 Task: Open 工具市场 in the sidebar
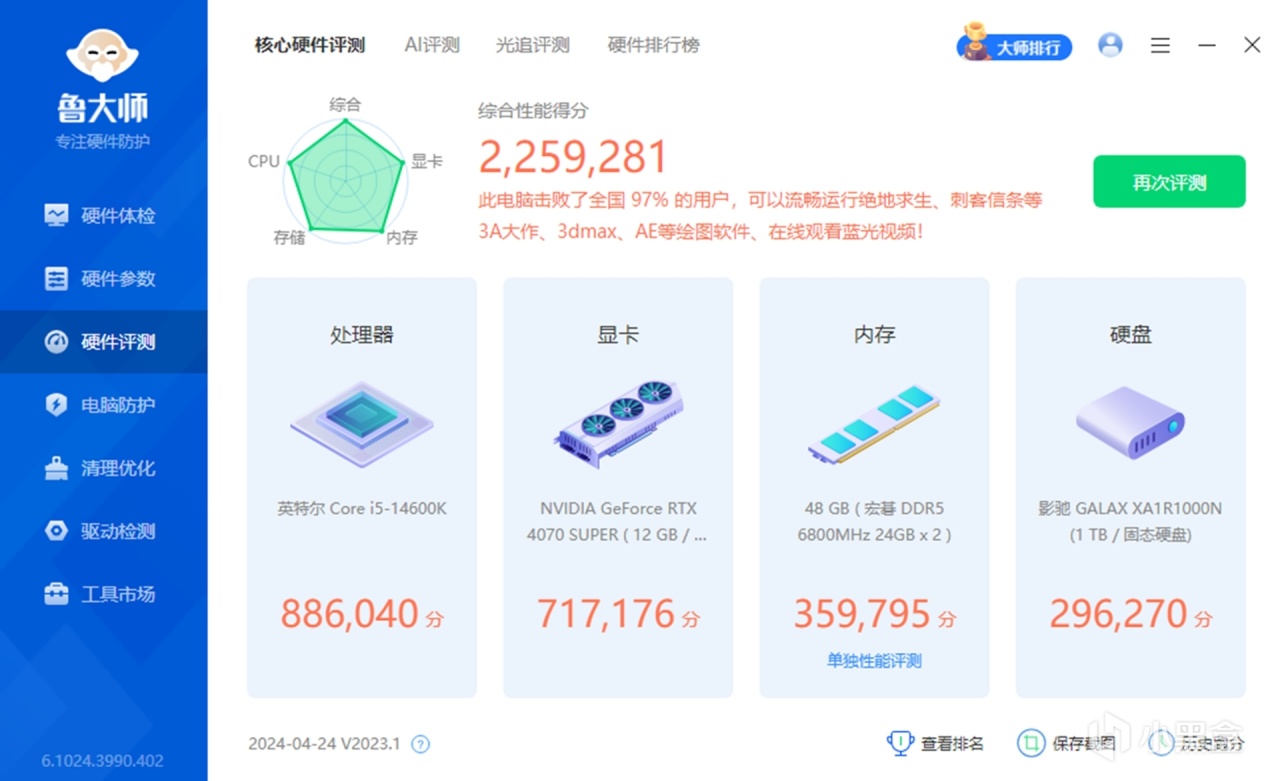(x=104, y=593)
